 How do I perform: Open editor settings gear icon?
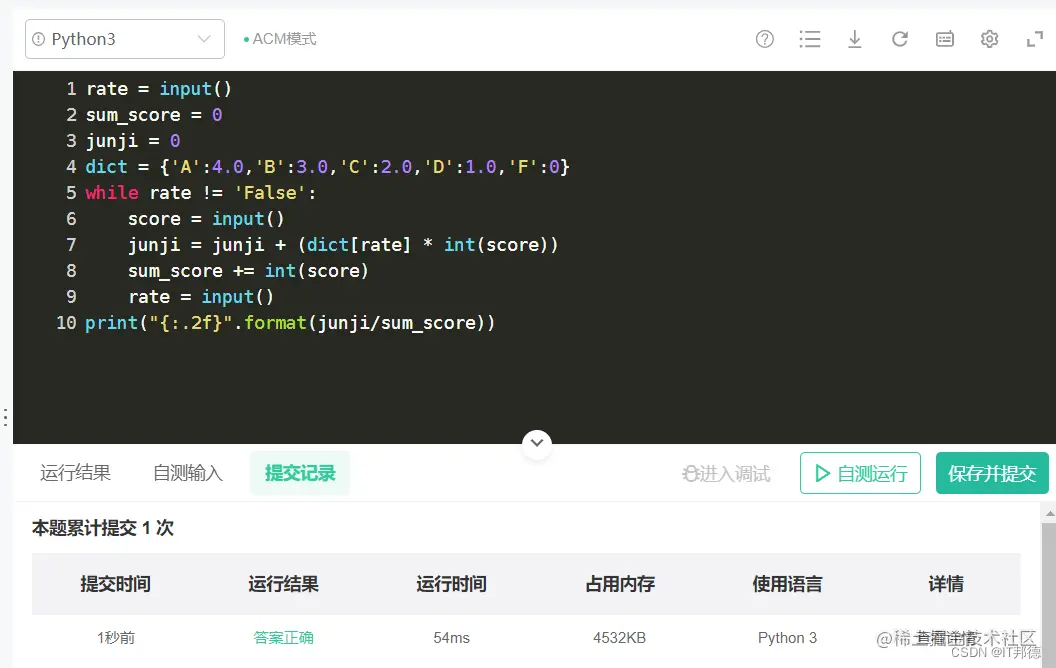989,39
